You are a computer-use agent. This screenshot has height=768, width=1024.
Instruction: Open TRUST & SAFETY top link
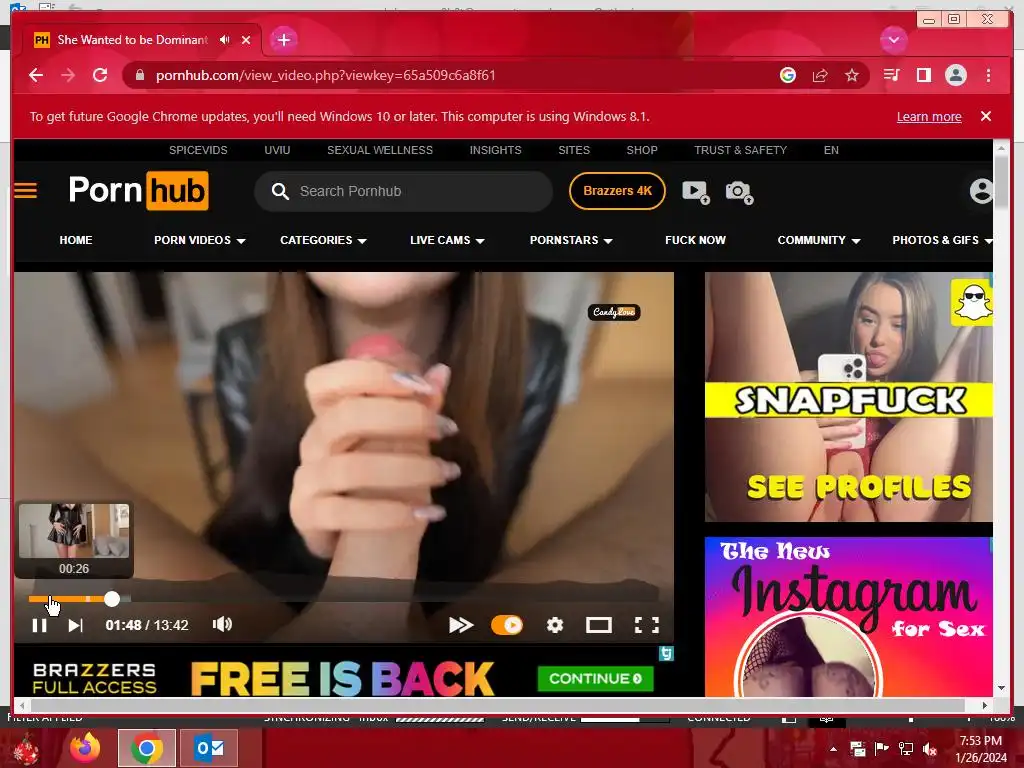pyautogui.click(x=741, y=150)
